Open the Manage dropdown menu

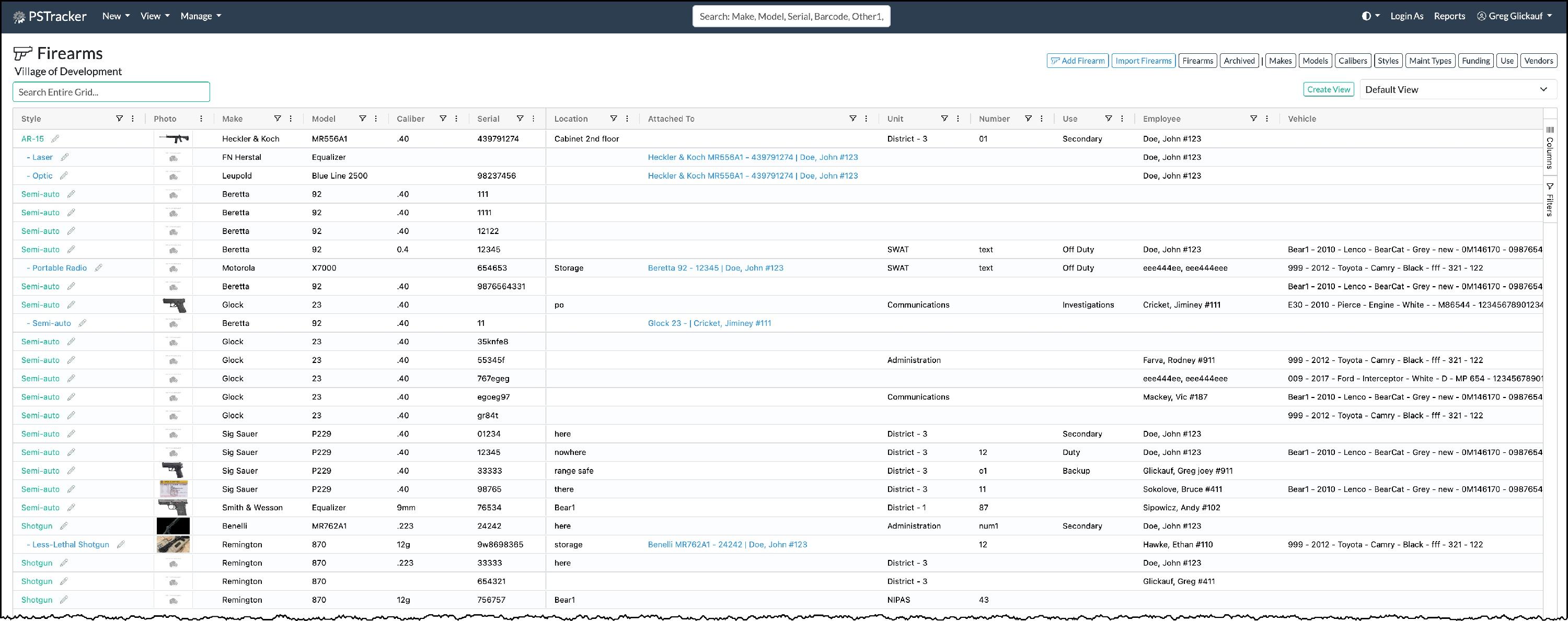coord(200,16)
